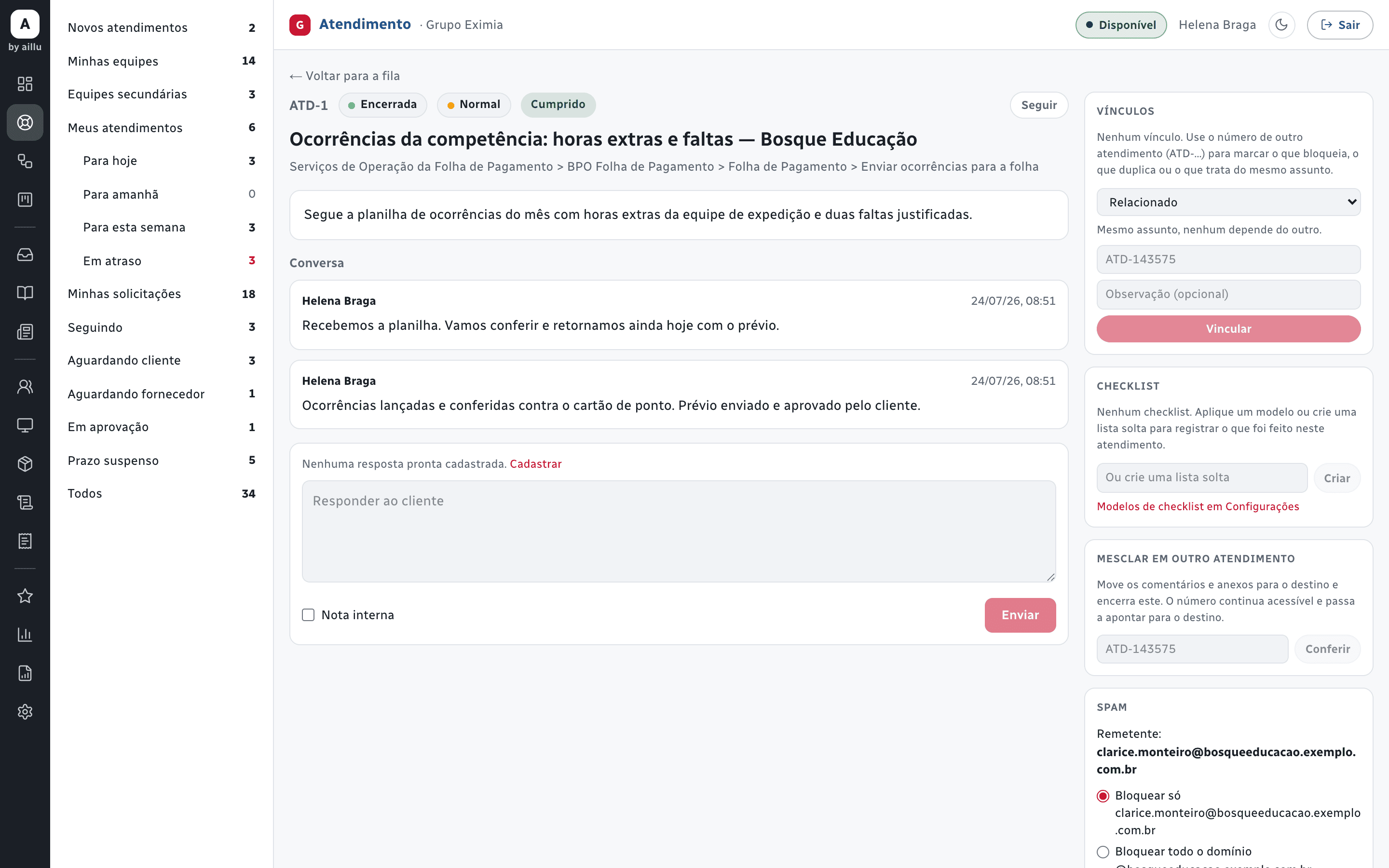The height and width of the screenshot is (868, 1389).
Task: Click the Seguir button
Action: point(1038,105)
